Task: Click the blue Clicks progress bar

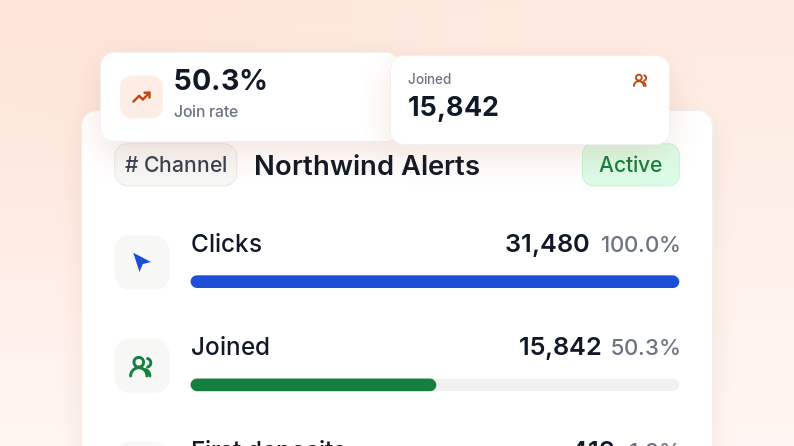Action: click(x=434, y=281)
